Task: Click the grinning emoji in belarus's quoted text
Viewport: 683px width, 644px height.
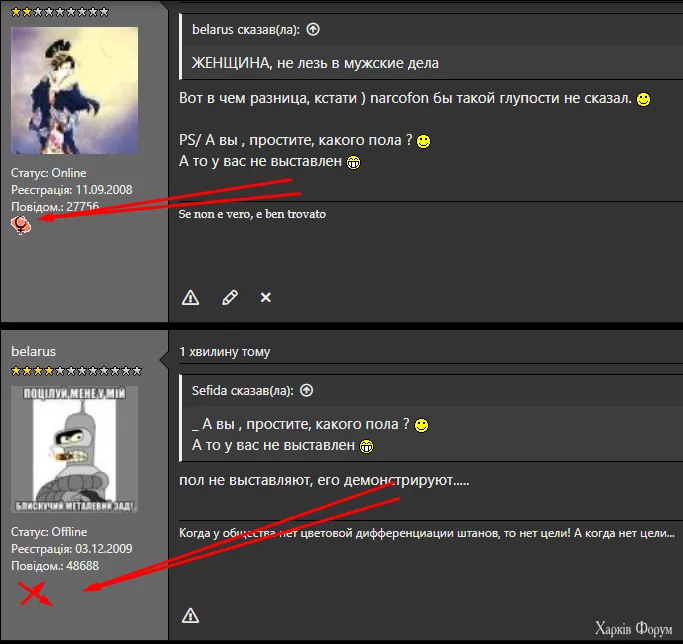Action: (x=366, y=446)
